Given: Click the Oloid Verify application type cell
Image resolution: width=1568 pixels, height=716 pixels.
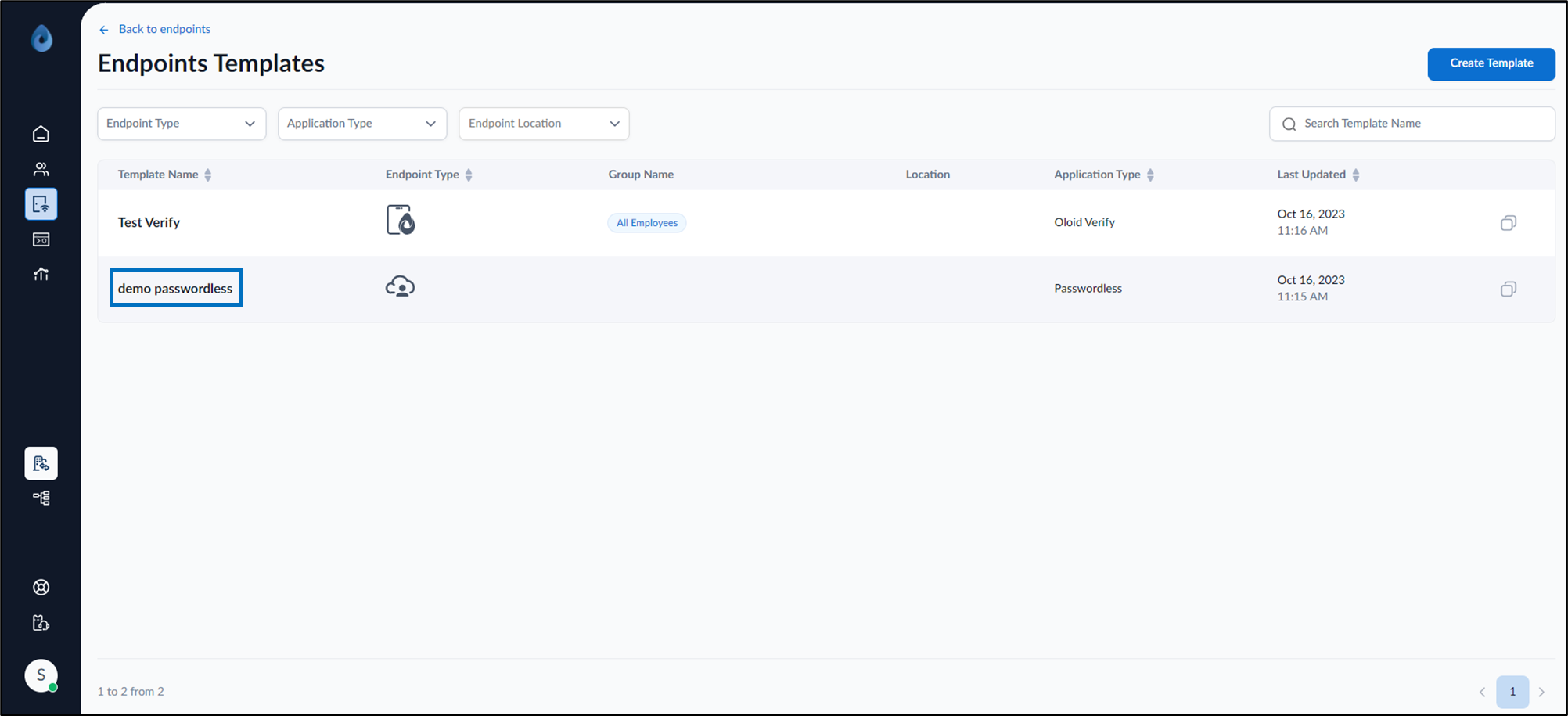Looking at the screenshot, I should point(1084,222).
